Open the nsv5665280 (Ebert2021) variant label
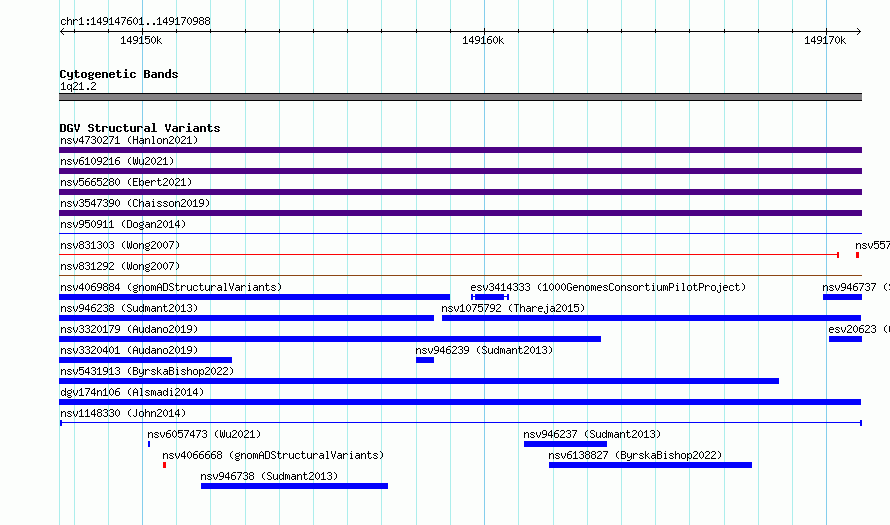This screenshot has width=890, height=525. [x=126, y=182]
